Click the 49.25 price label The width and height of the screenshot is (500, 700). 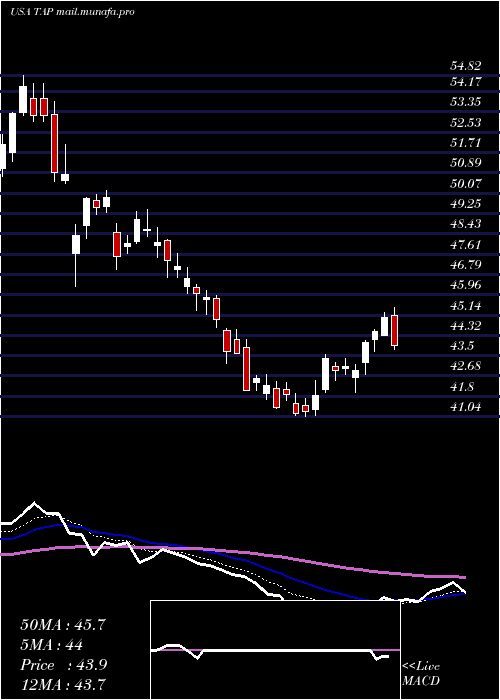(x=466, y=204)
